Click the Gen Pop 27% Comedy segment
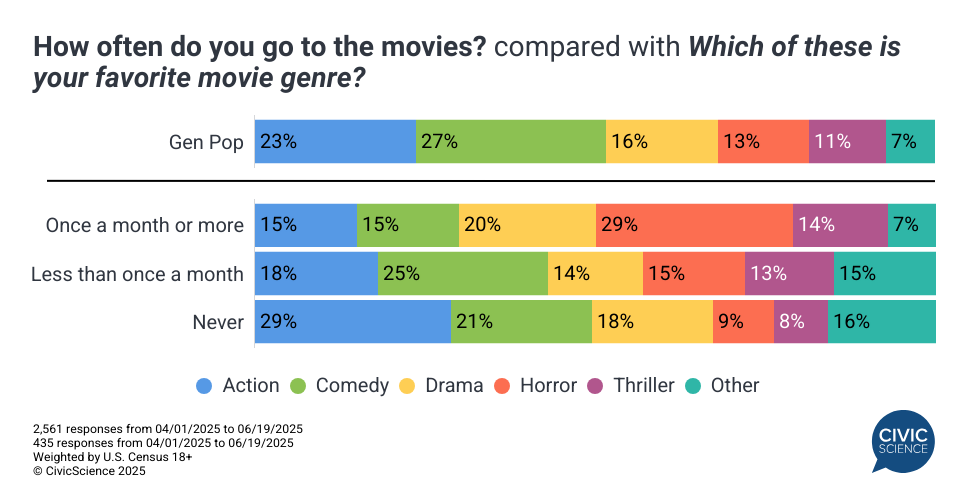Image resolution: width=966 pixels, height=493 pixels. coord(510,141)
